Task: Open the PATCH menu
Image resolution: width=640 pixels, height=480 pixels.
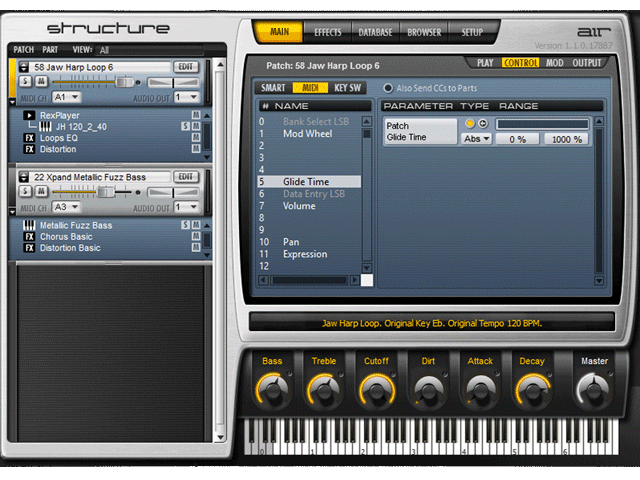Action: pyautogui.click(x=23, y=50)
